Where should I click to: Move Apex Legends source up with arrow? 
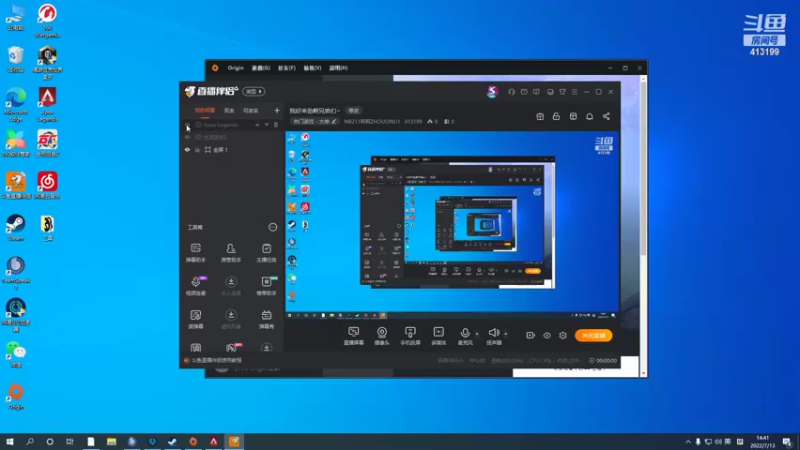point(257,124)
